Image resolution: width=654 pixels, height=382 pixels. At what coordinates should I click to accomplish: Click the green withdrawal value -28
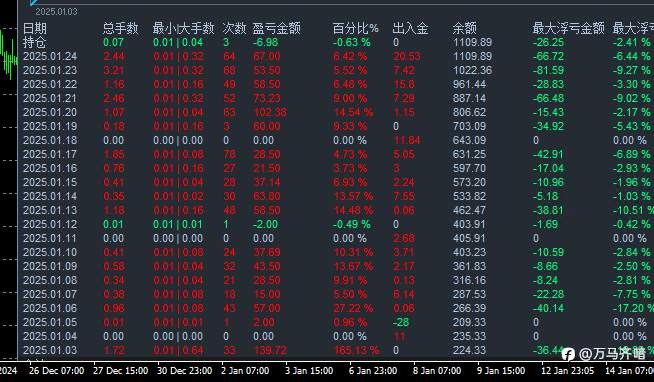pyautogui.click(x=401, y=322)
